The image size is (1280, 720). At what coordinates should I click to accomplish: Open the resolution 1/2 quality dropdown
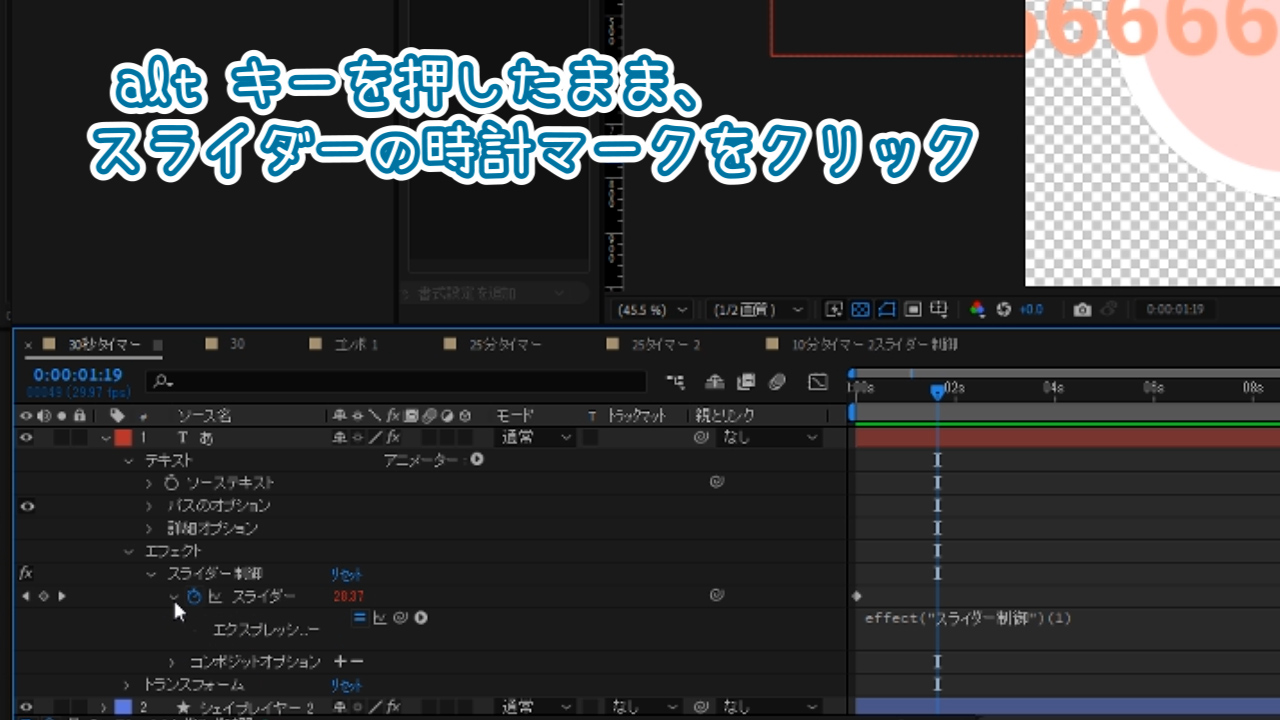click(755, 310)
